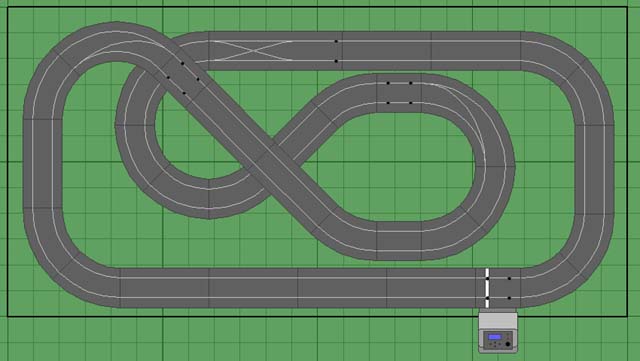Select the black round knob on powerbase

tap(508, 344)
